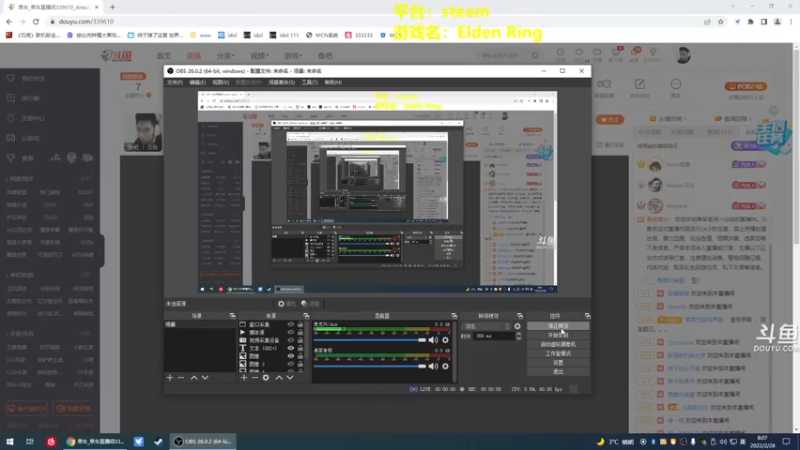The height and width of the screenshot is (450, 800).
Task: Open source 滤镜 filters button
Action: 310,304
